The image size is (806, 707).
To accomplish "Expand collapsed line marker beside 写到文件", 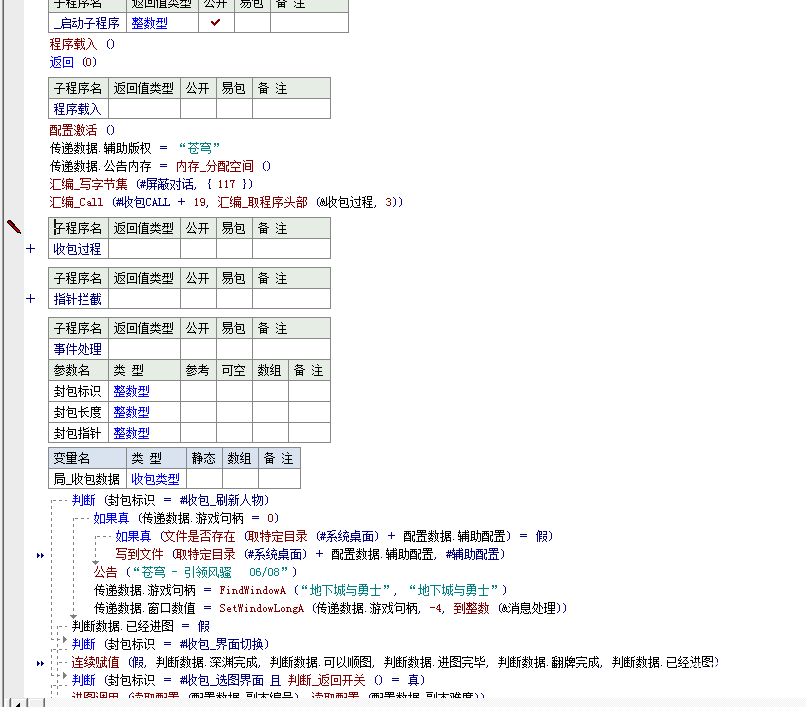I will click(x=40, y=555).
